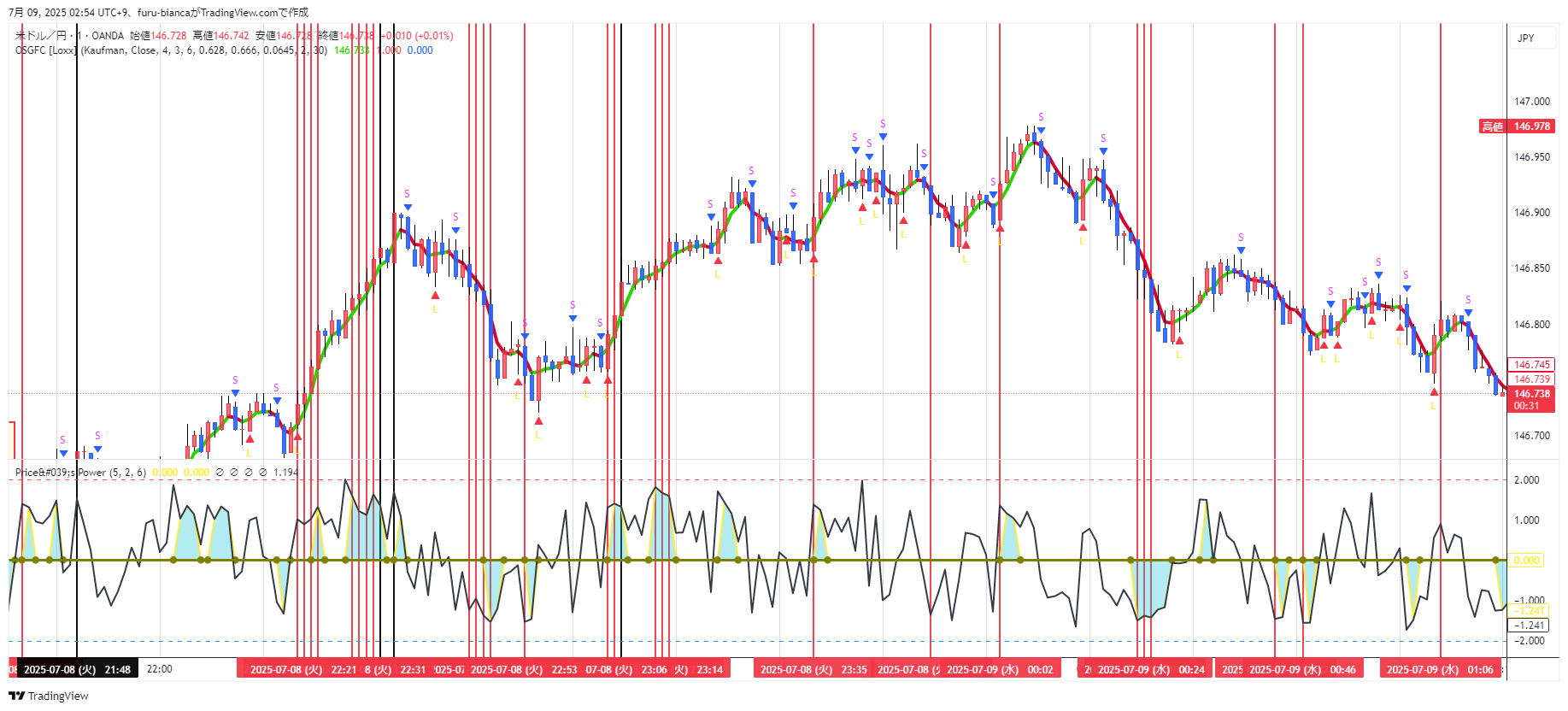Click the black-bordered -1.241 oscillator value label

click(1529, 626)
